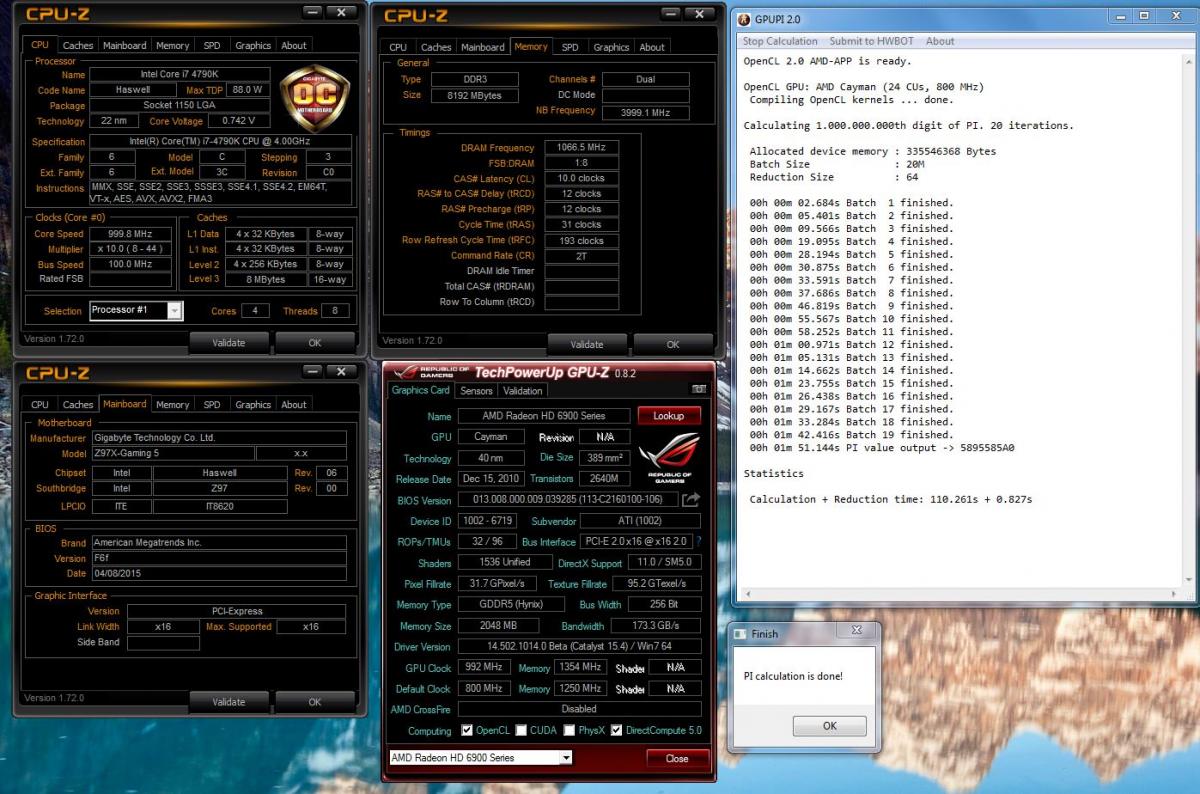This screenshot has width=1200, height=794.
Task: Click the AMD CrossFire Disabled field
Action: coord(579,709)
